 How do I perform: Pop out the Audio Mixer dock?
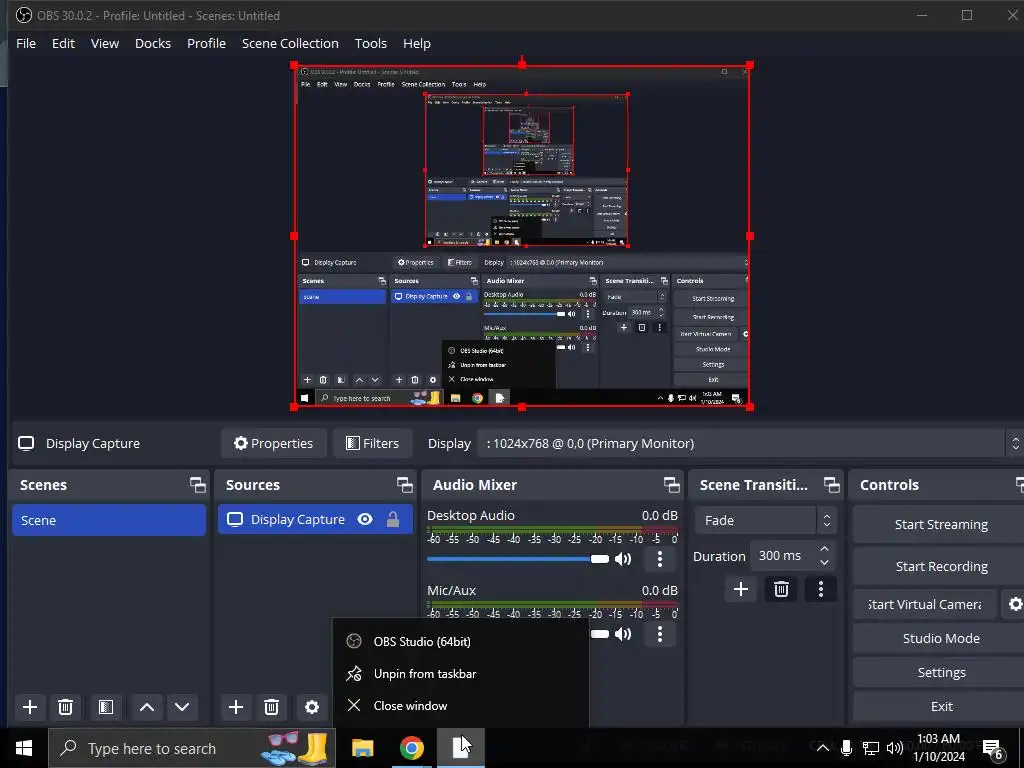[671, 485]
